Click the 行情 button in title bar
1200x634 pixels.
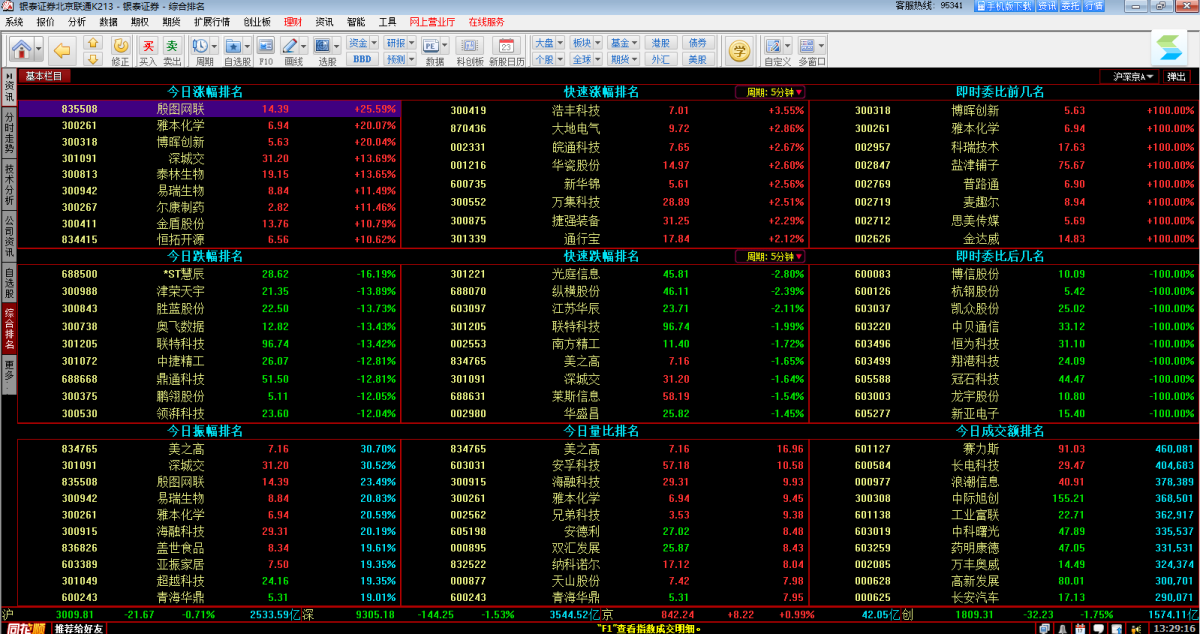pos(1093,6)
